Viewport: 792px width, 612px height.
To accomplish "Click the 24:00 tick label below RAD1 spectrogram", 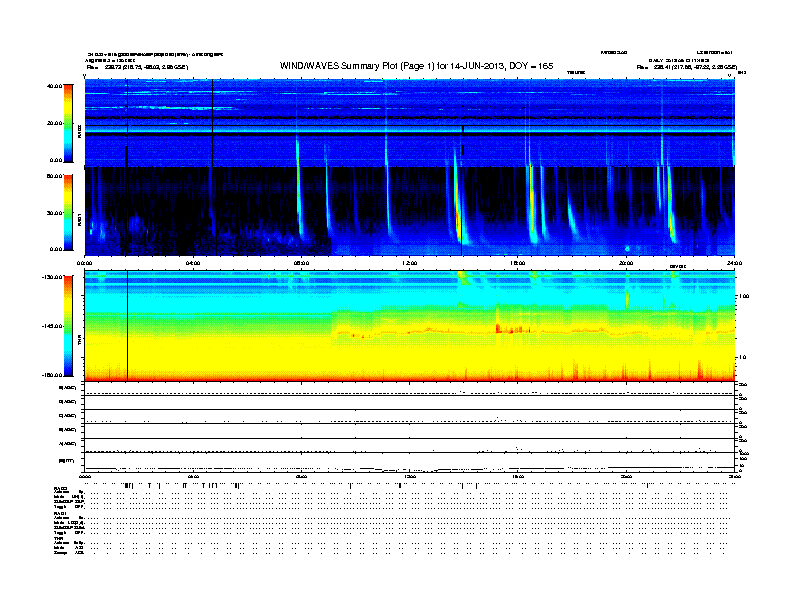I will [x=734, y=263].
